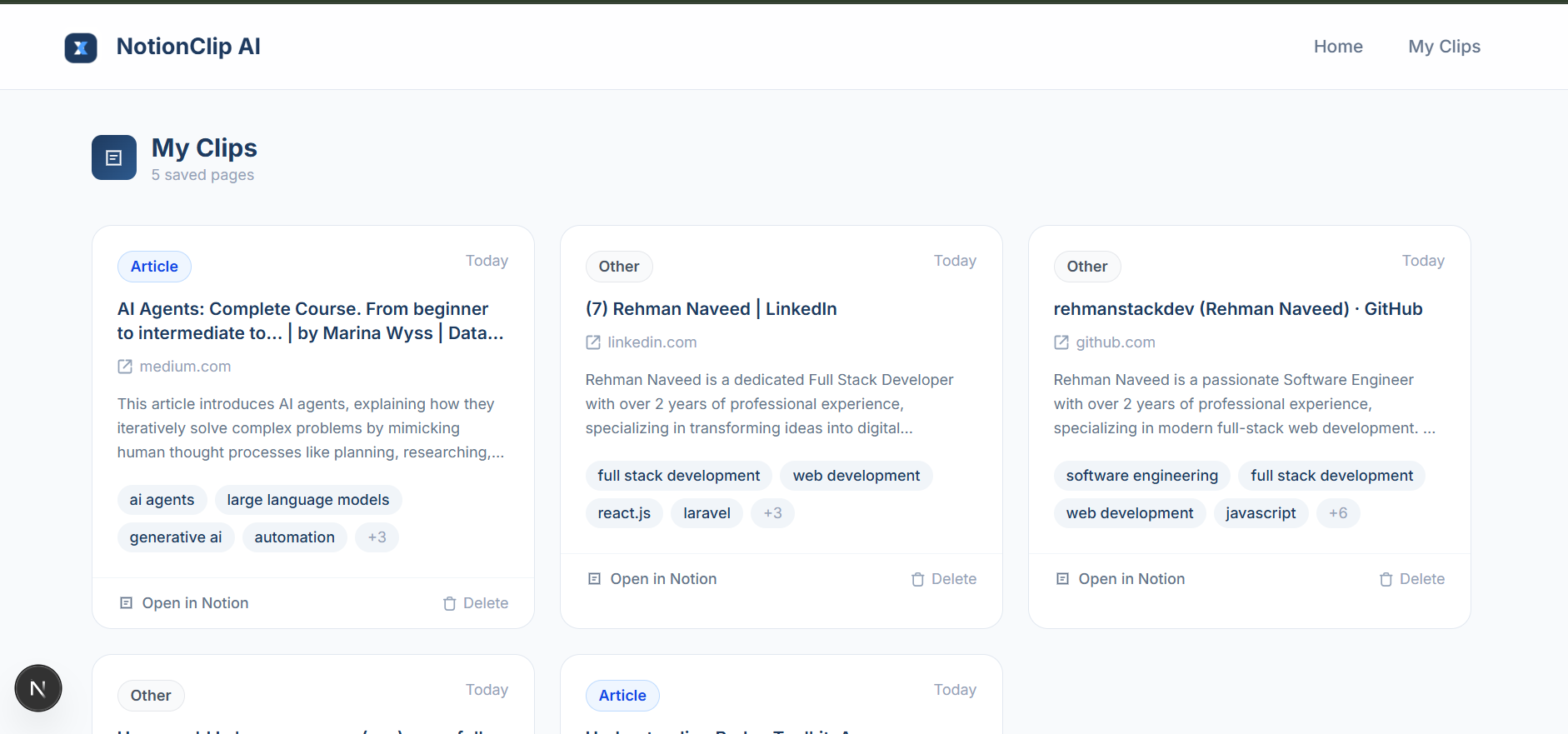Open My Clips in the navigation bar
Image resolution: width=1568 pixels, height=734 pixels.
click(x=1445, y=47)
